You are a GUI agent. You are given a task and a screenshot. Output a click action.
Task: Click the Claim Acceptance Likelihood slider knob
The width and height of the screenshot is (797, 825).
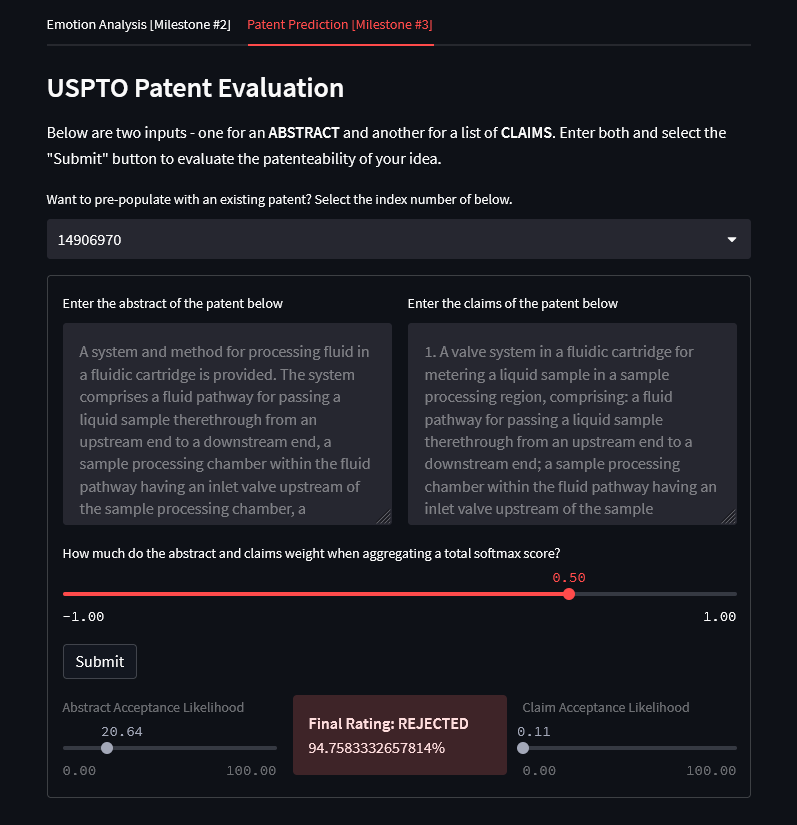pos(523,748)
